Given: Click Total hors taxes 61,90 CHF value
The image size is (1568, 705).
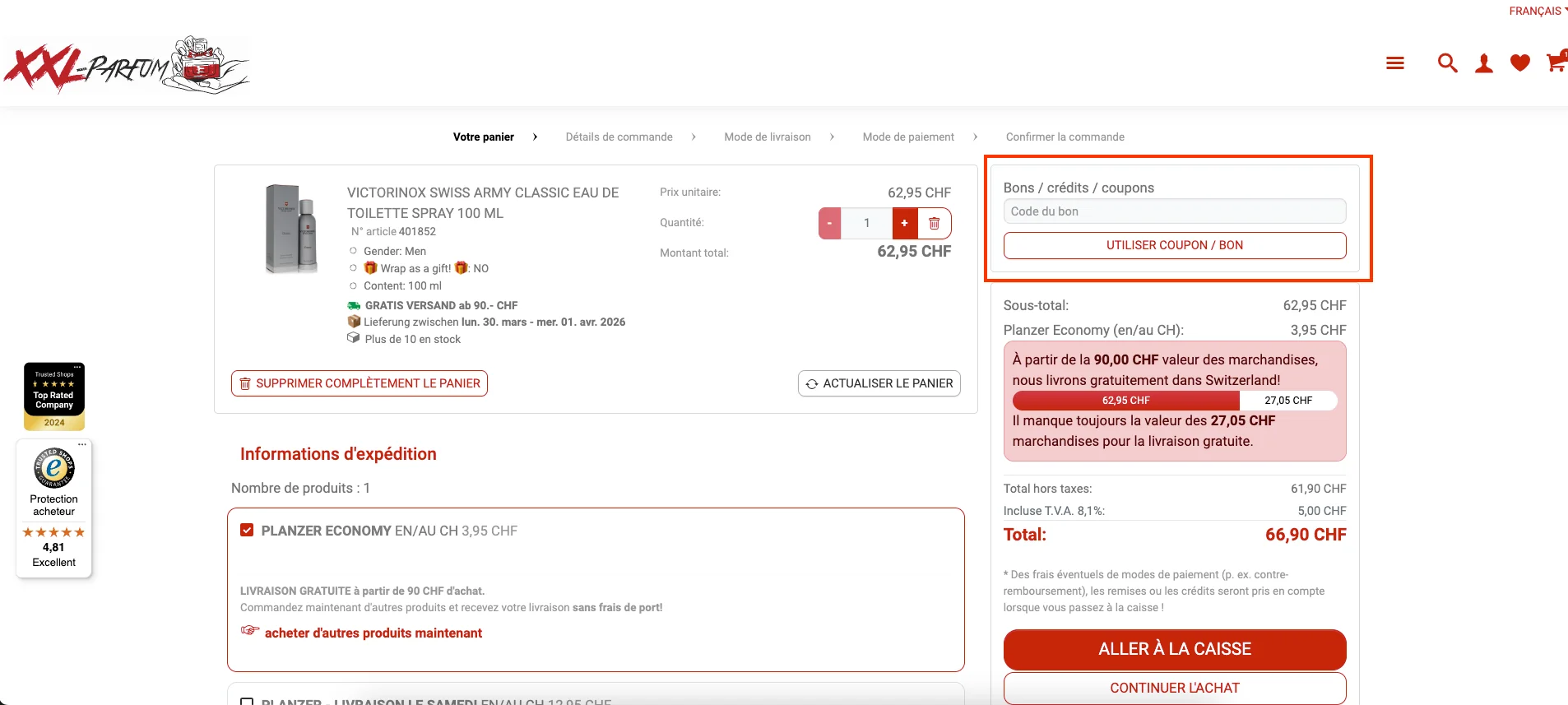Looking at the screenshot, I should click(x=1318, y=489).
